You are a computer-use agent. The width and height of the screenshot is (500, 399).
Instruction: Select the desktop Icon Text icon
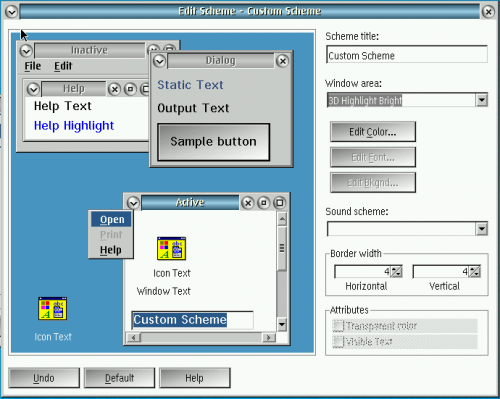pos(53,308)
